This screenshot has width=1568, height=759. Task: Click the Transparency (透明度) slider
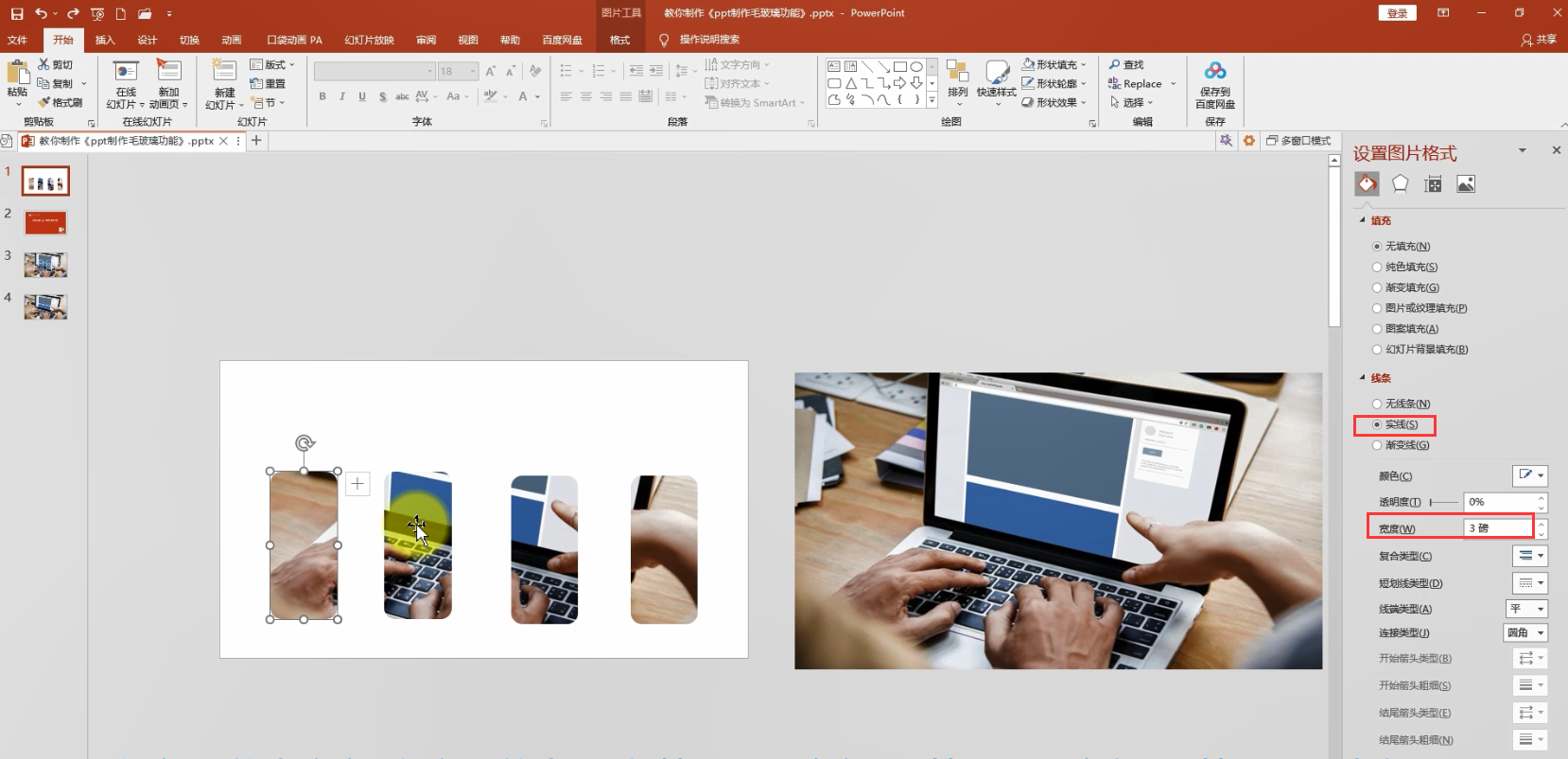[1444, 502]
